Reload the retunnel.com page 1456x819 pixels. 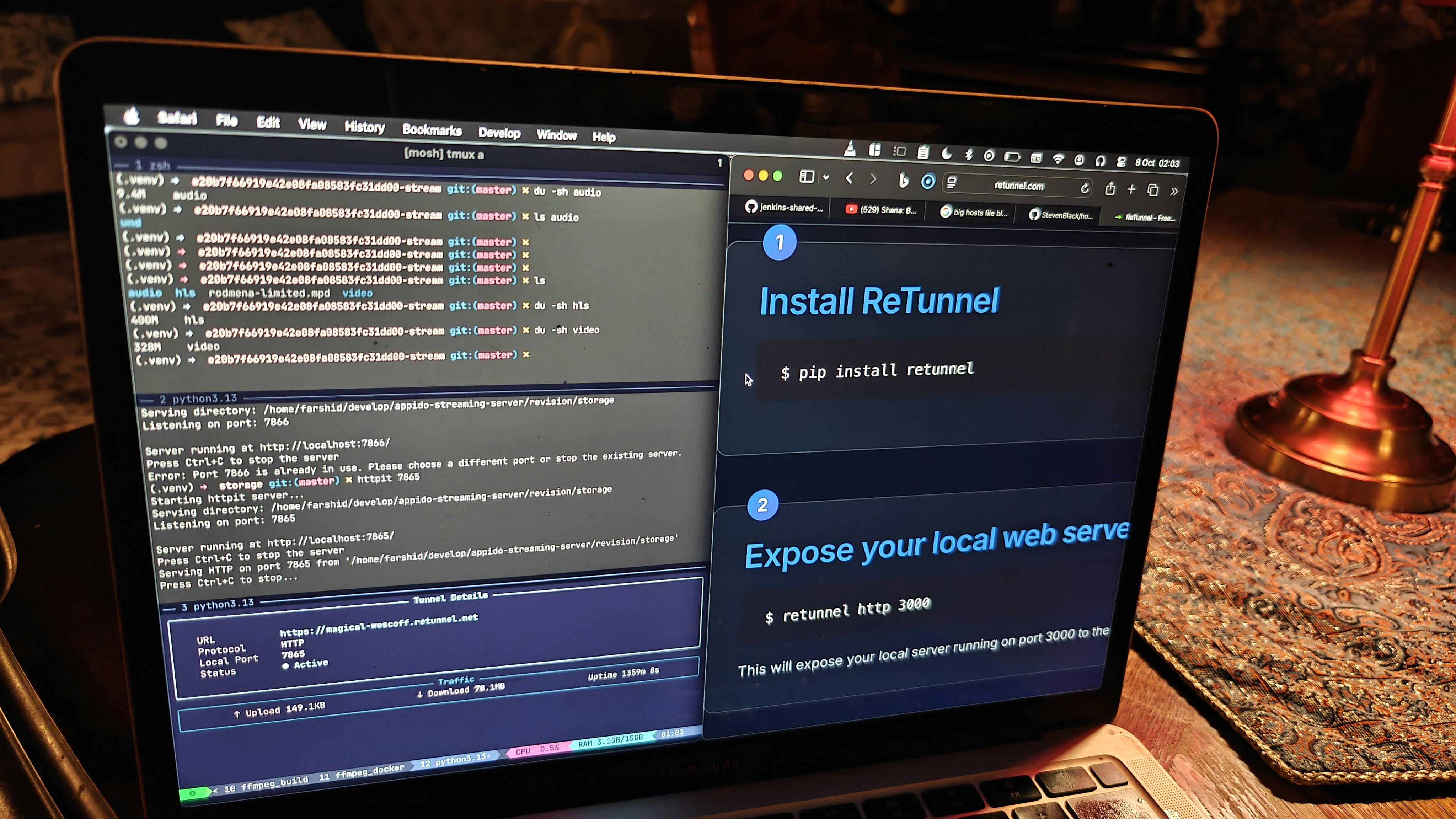tap(1084, 188)
